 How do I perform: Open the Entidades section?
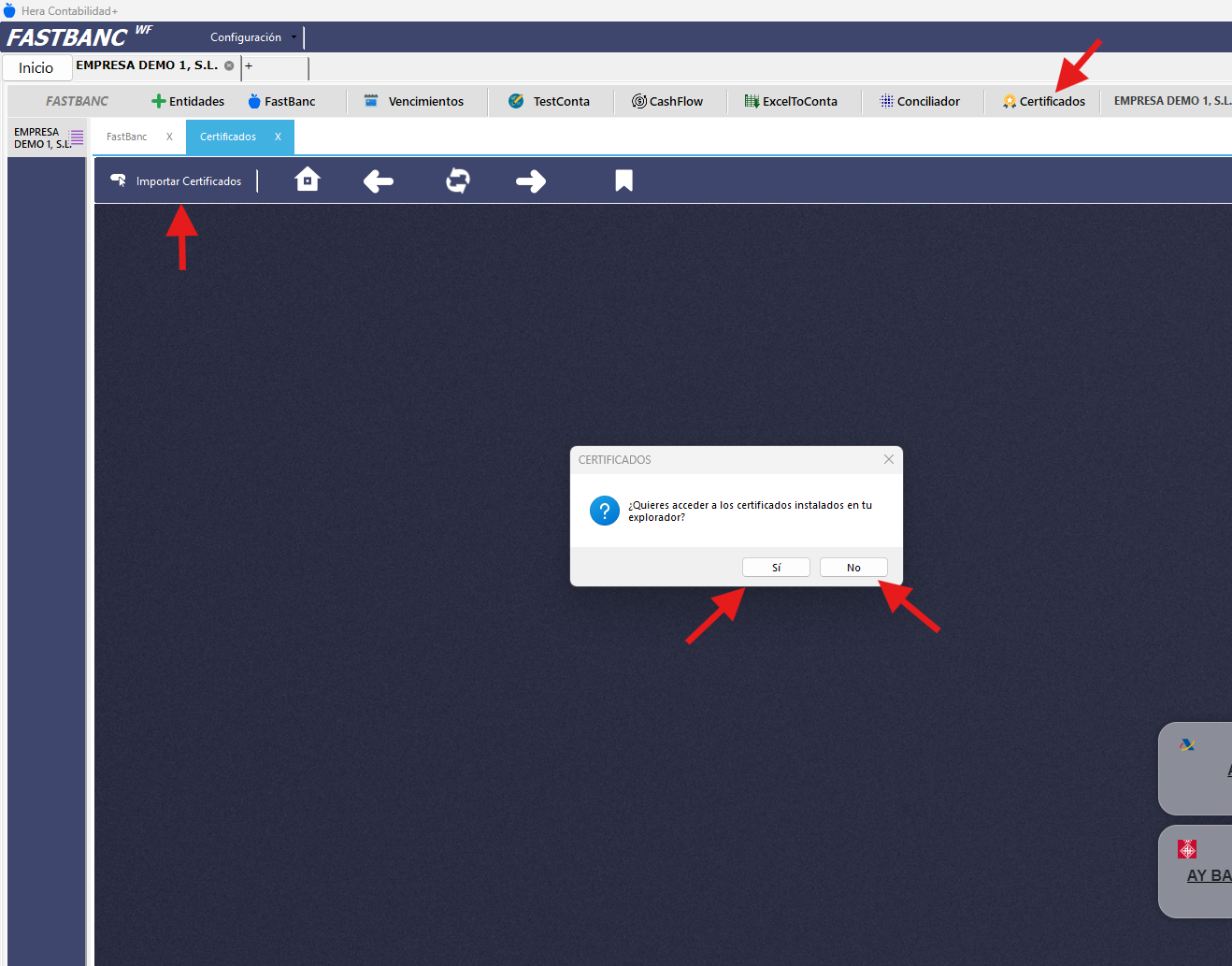[188, 101]
